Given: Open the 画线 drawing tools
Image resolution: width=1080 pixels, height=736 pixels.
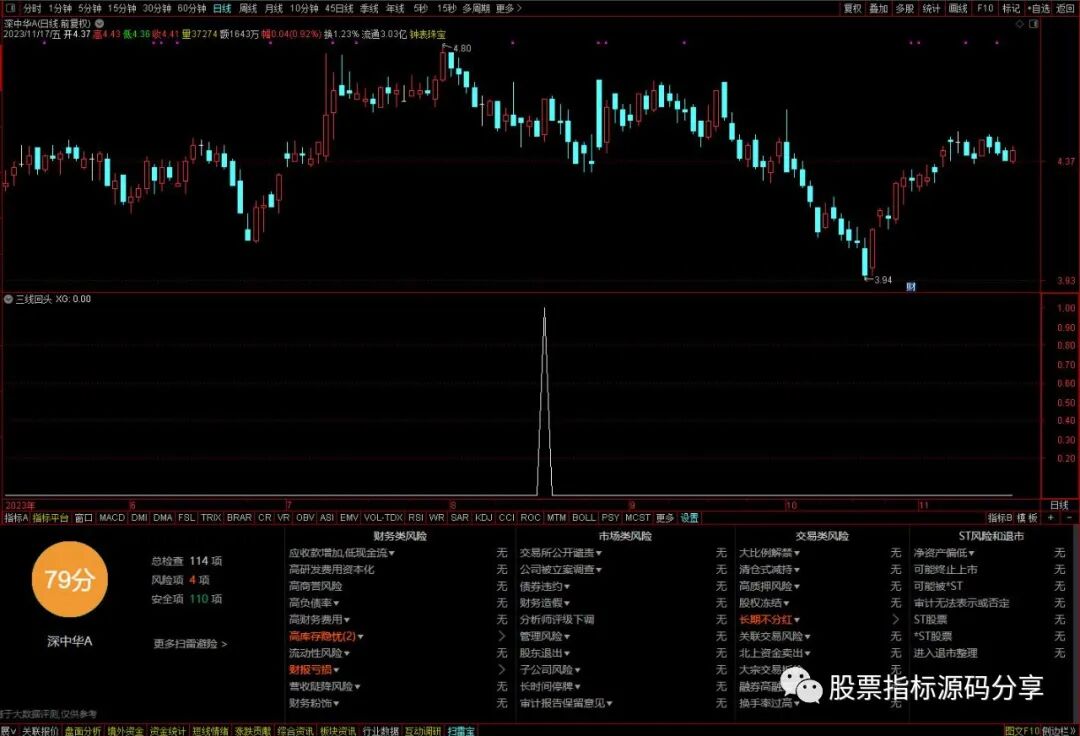Looking at the screenshot, I should pyautogui.click(x=958, y=8).
